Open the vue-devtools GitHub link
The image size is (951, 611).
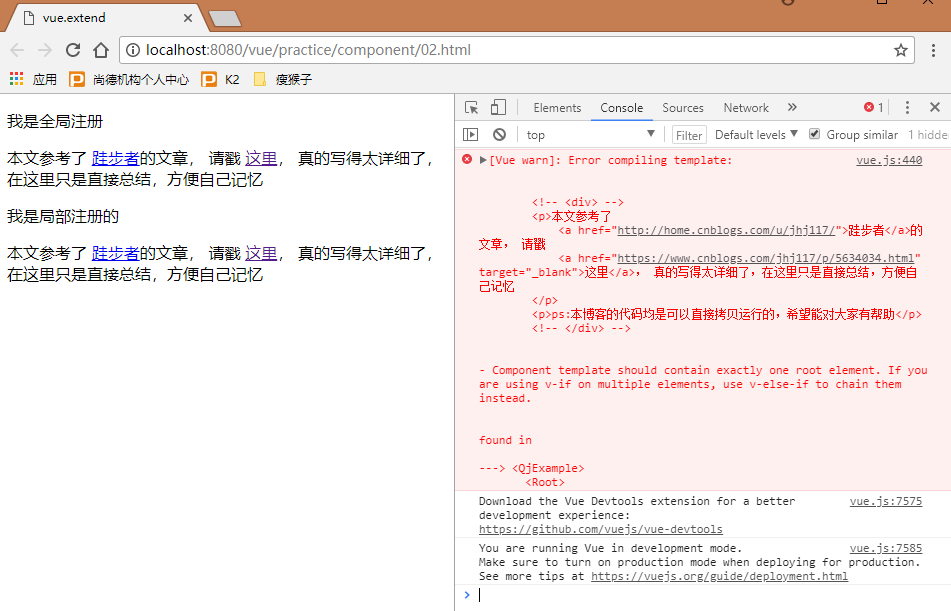[600, 529]
